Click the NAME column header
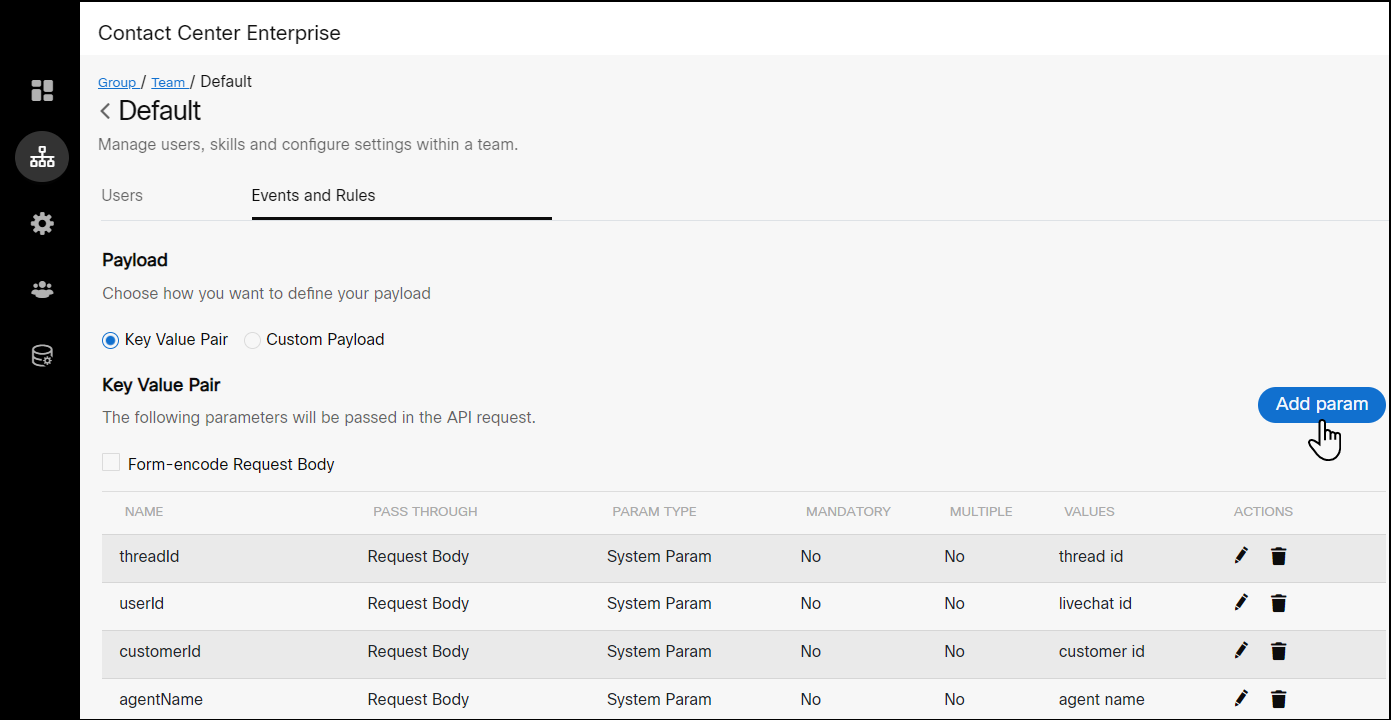 (x=144, y=511)
